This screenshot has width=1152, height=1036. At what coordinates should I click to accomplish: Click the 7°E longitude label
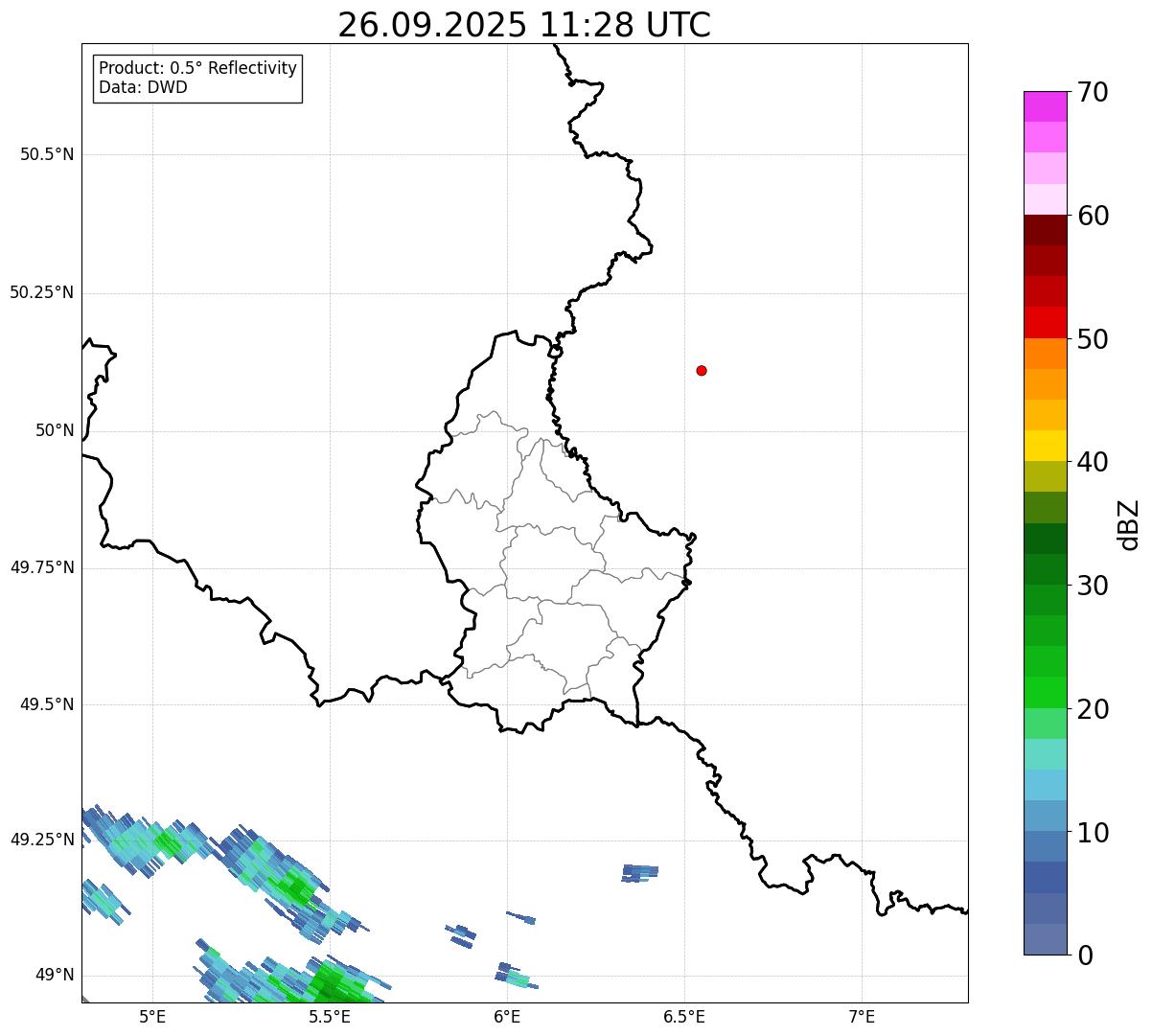(862, 1016)
